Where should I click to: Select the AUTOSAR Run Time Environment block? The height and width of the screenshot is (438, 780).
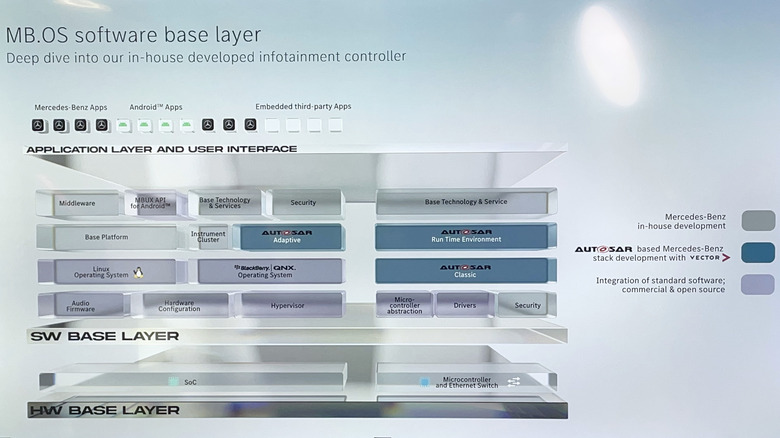point(466,236)
